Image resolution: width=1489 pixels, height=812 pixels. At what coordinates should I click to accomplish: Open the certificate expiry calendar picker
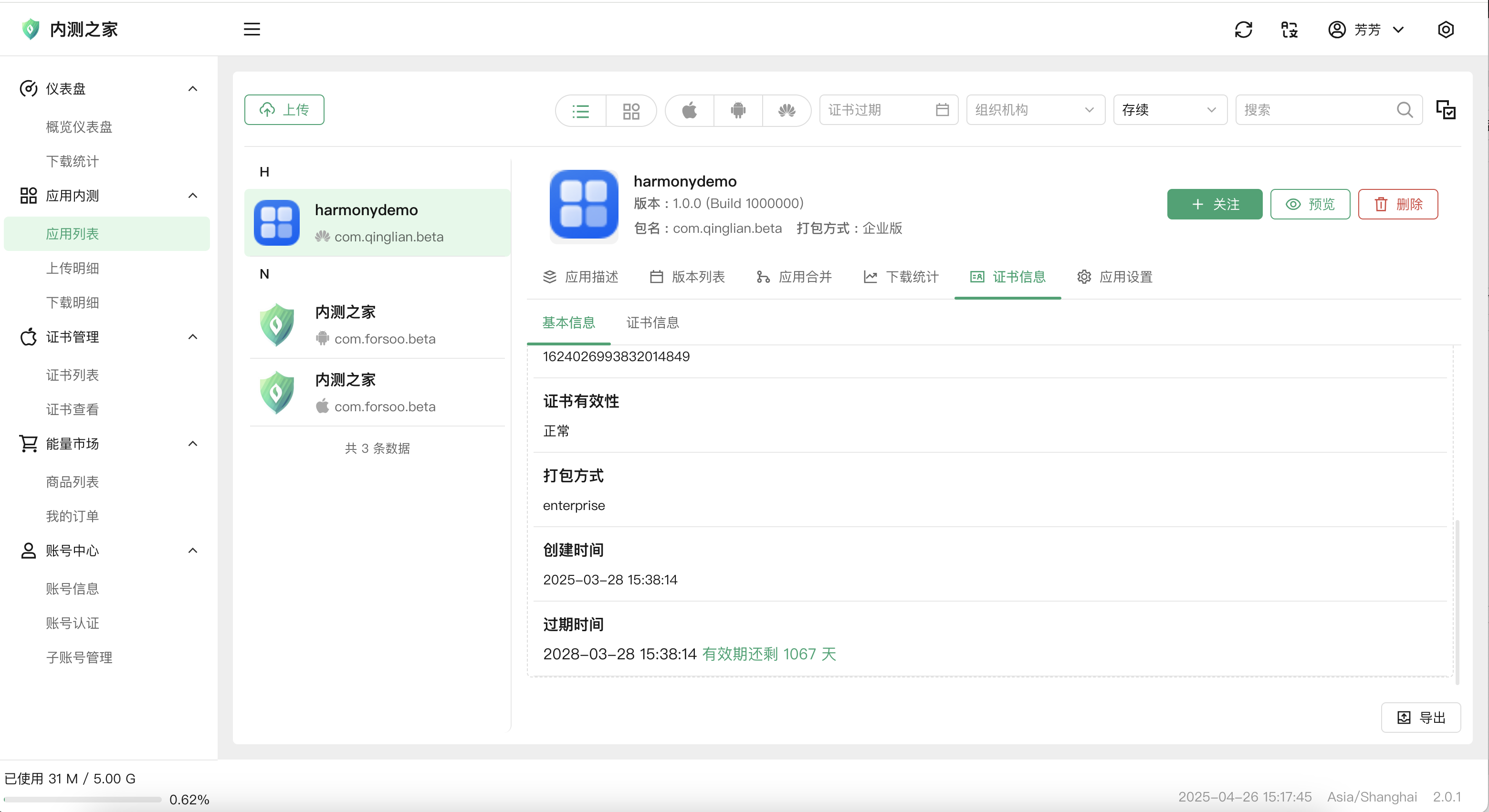pos(942,110)
